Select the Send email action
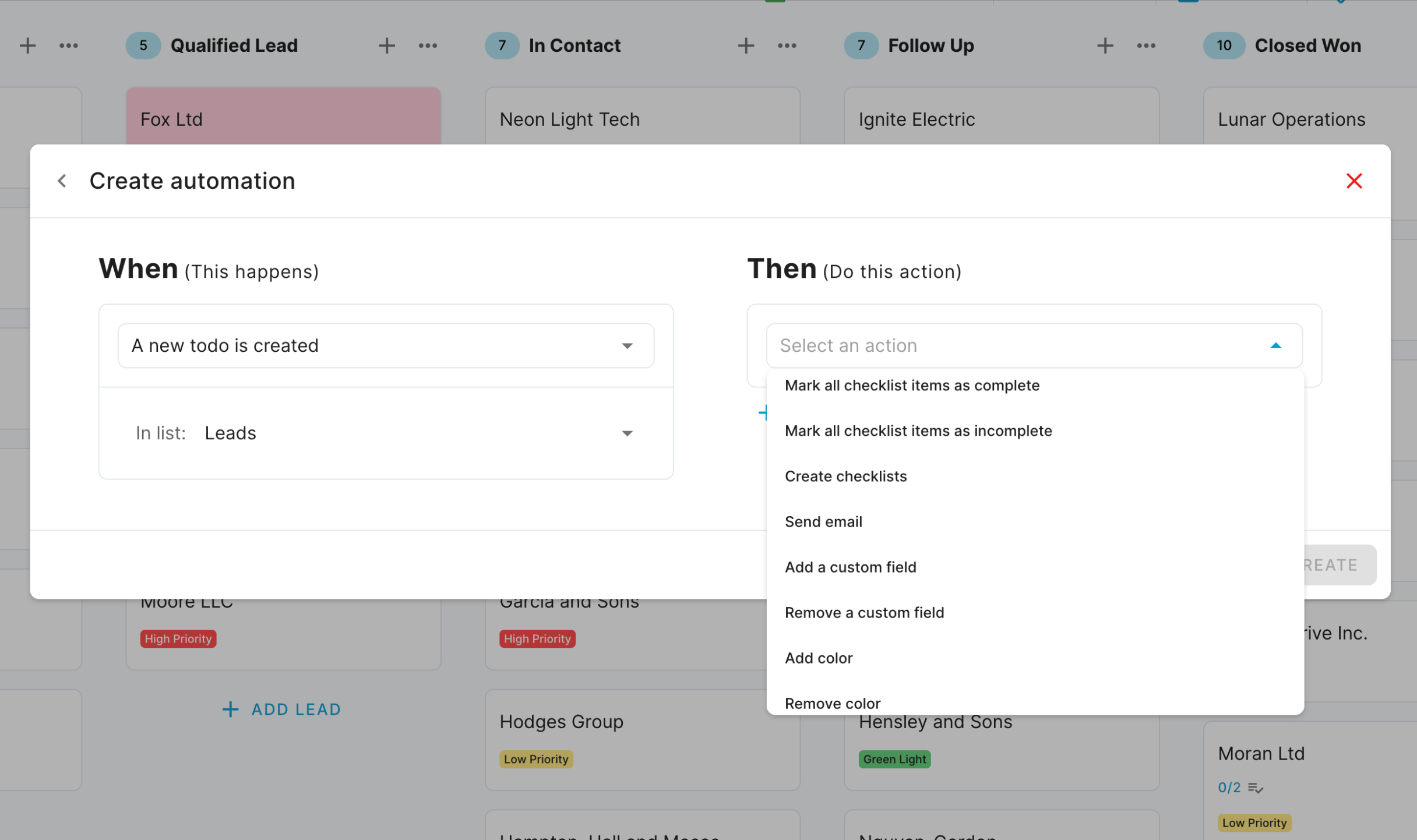This screenshot has height=840, width=1417. 1035,521
